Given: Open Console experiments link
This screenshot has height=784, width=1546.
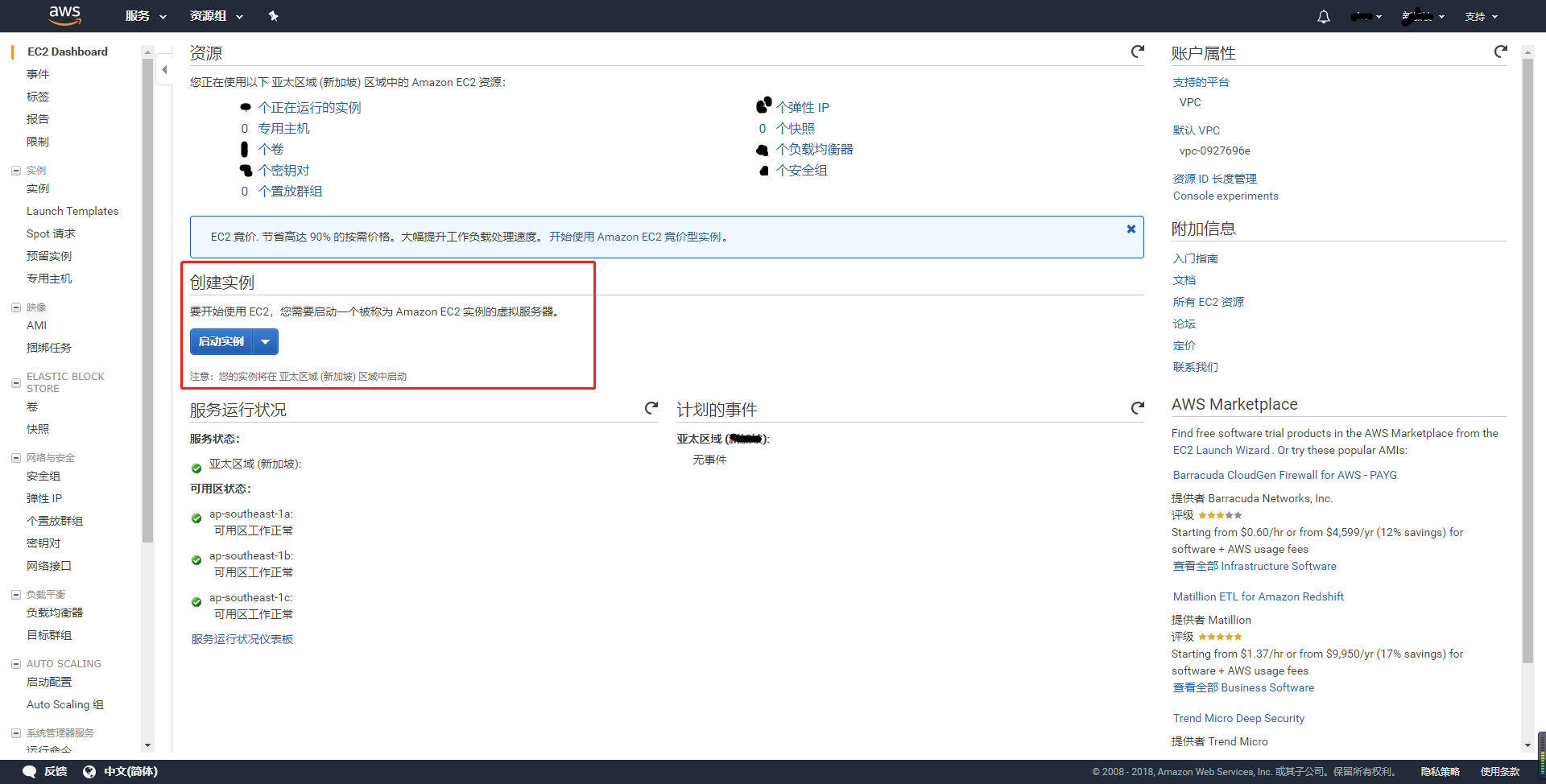Looking at the screenshot, I should coord(1226,196).
